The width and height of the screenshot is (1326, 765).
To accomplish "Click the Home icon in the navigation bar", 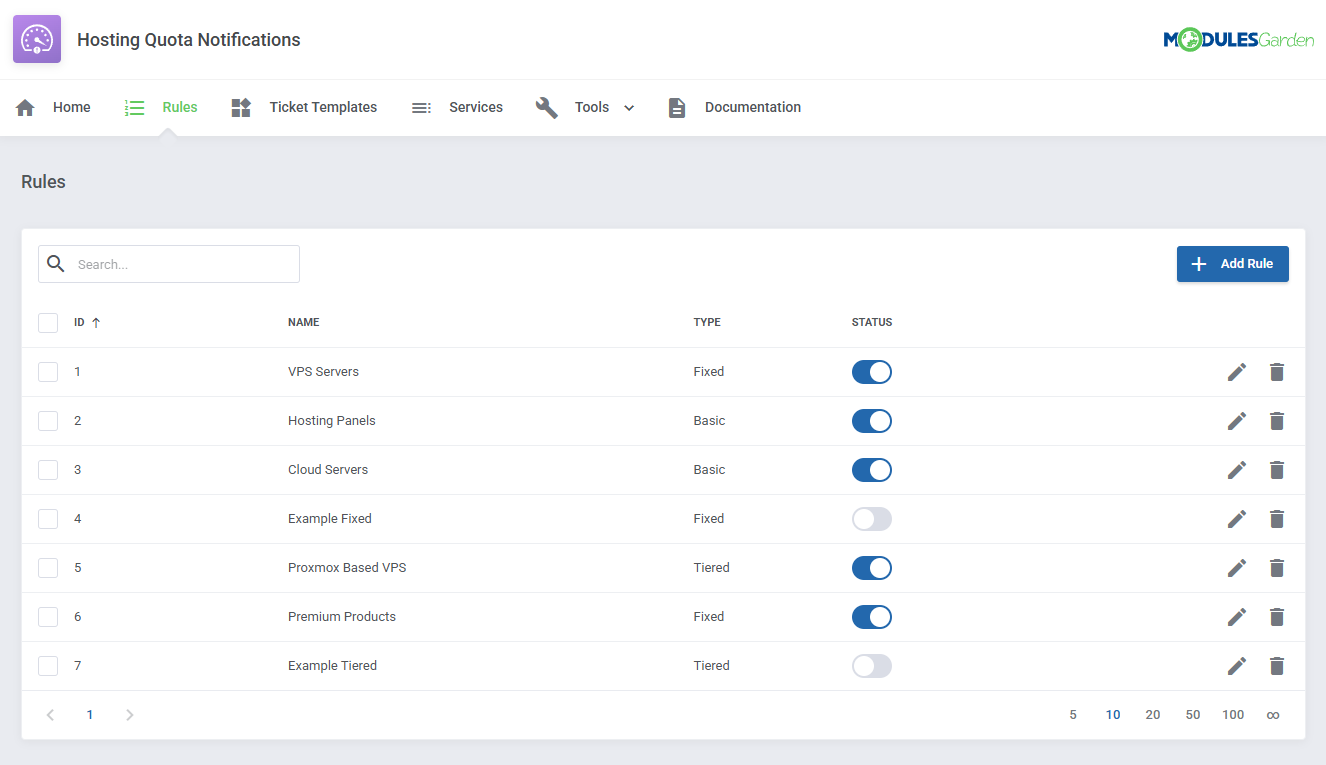I will (25, 107).
